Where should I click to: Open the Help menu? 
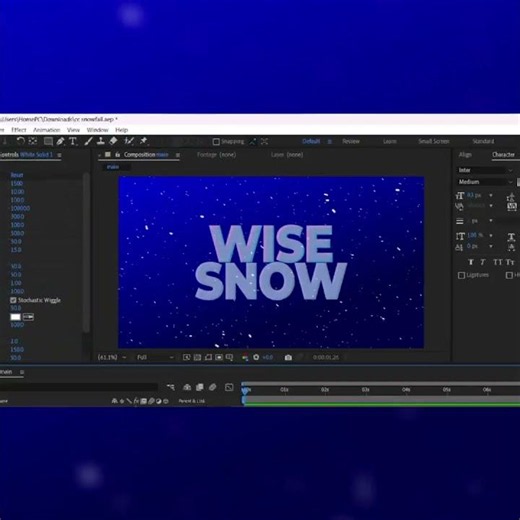tap(122, 130)
